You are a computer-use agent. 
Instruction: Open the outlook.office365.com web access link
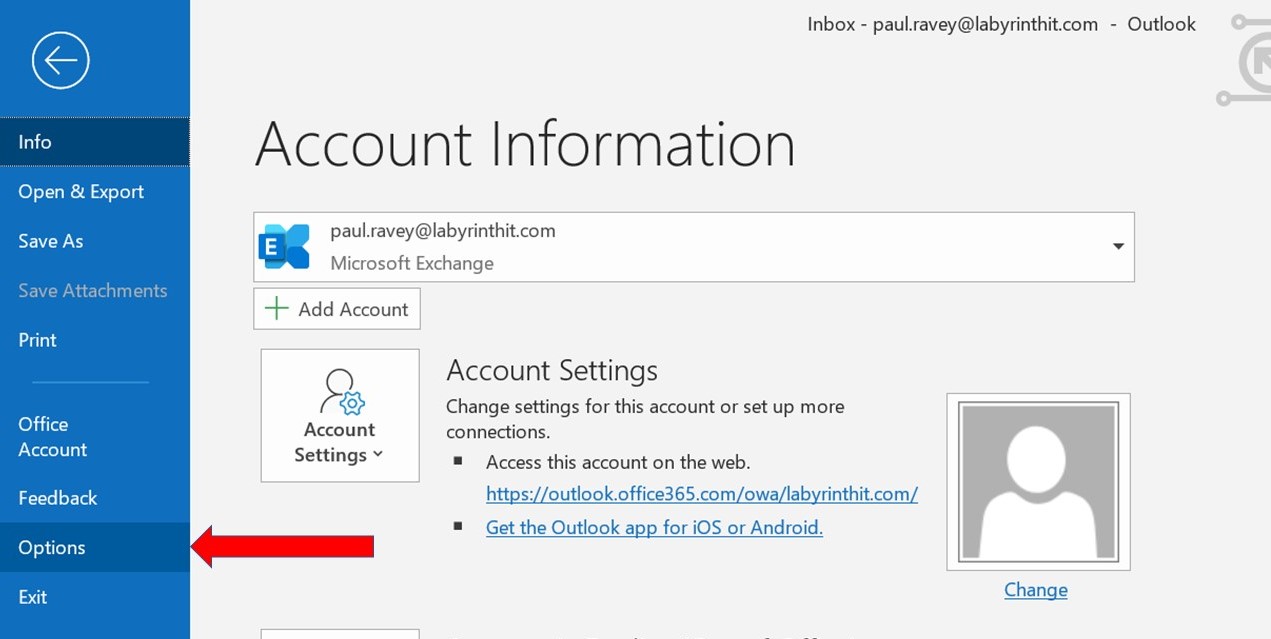point(702,494)
